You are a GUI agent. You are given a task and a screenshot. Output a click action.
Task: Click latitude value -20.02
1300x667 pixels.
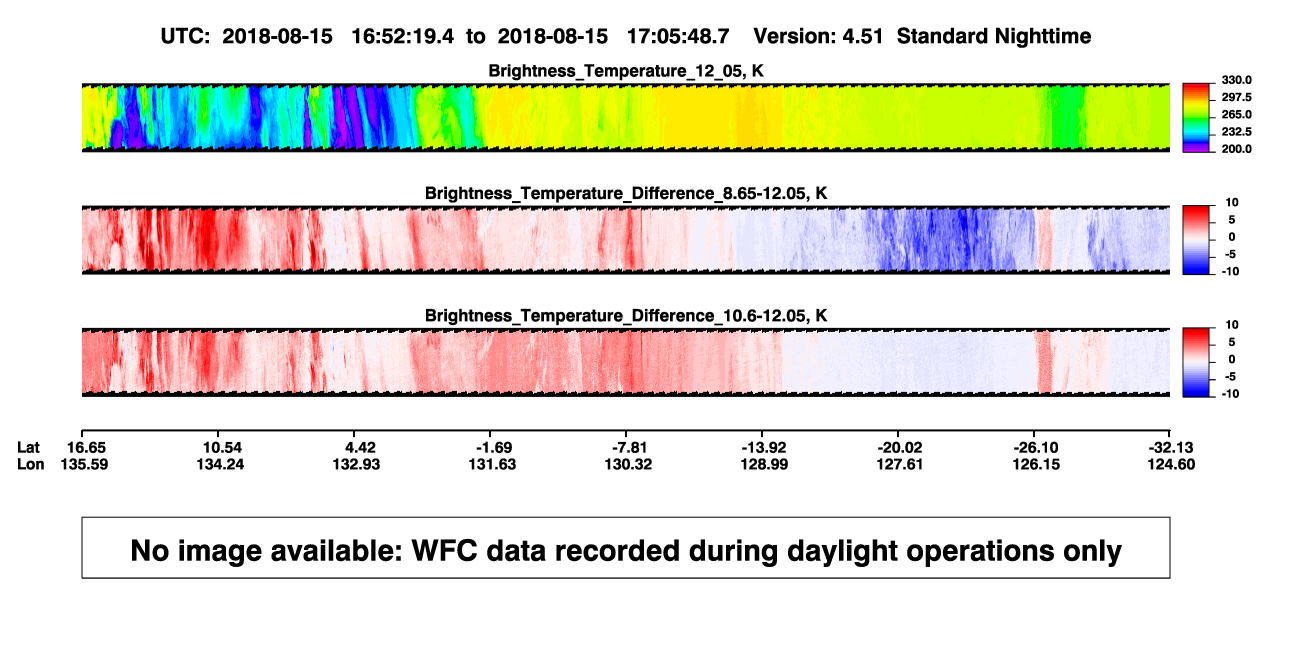[x=898, y=447]
